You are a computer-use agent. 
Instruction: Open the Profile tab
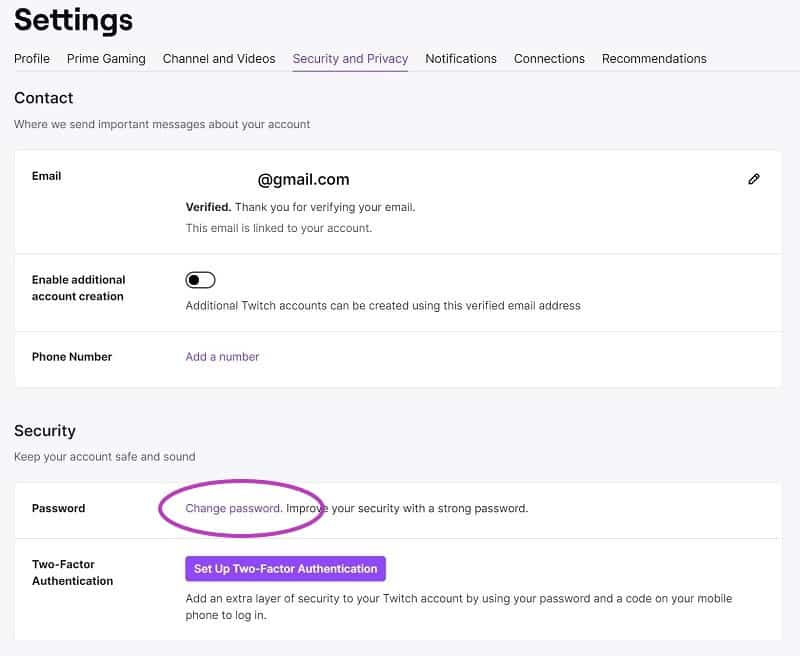pos(32,59)
